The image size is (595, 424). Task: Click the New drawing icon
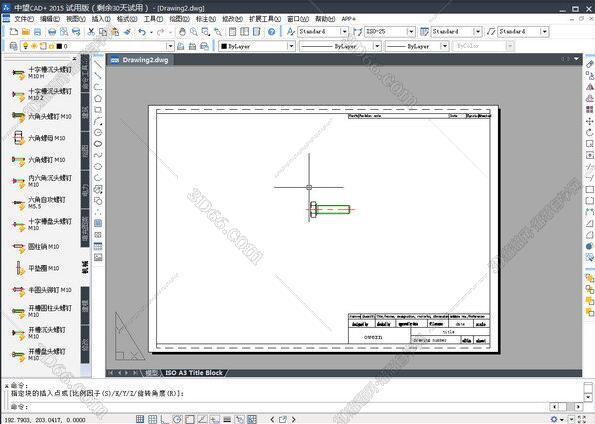click(14, 32)
